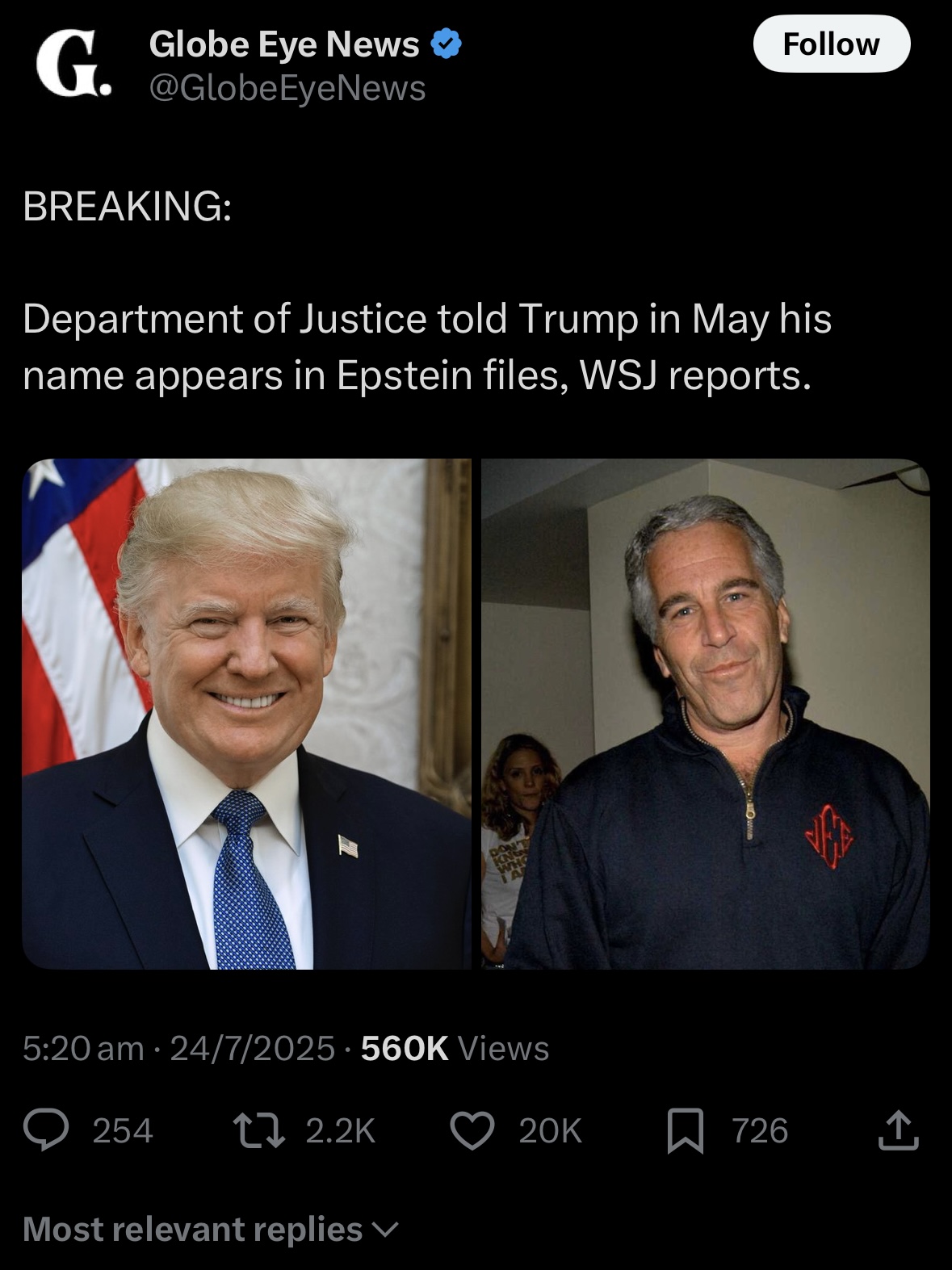
Task: Tap the 5:20 am timestamp
Action: point(83,1048)
